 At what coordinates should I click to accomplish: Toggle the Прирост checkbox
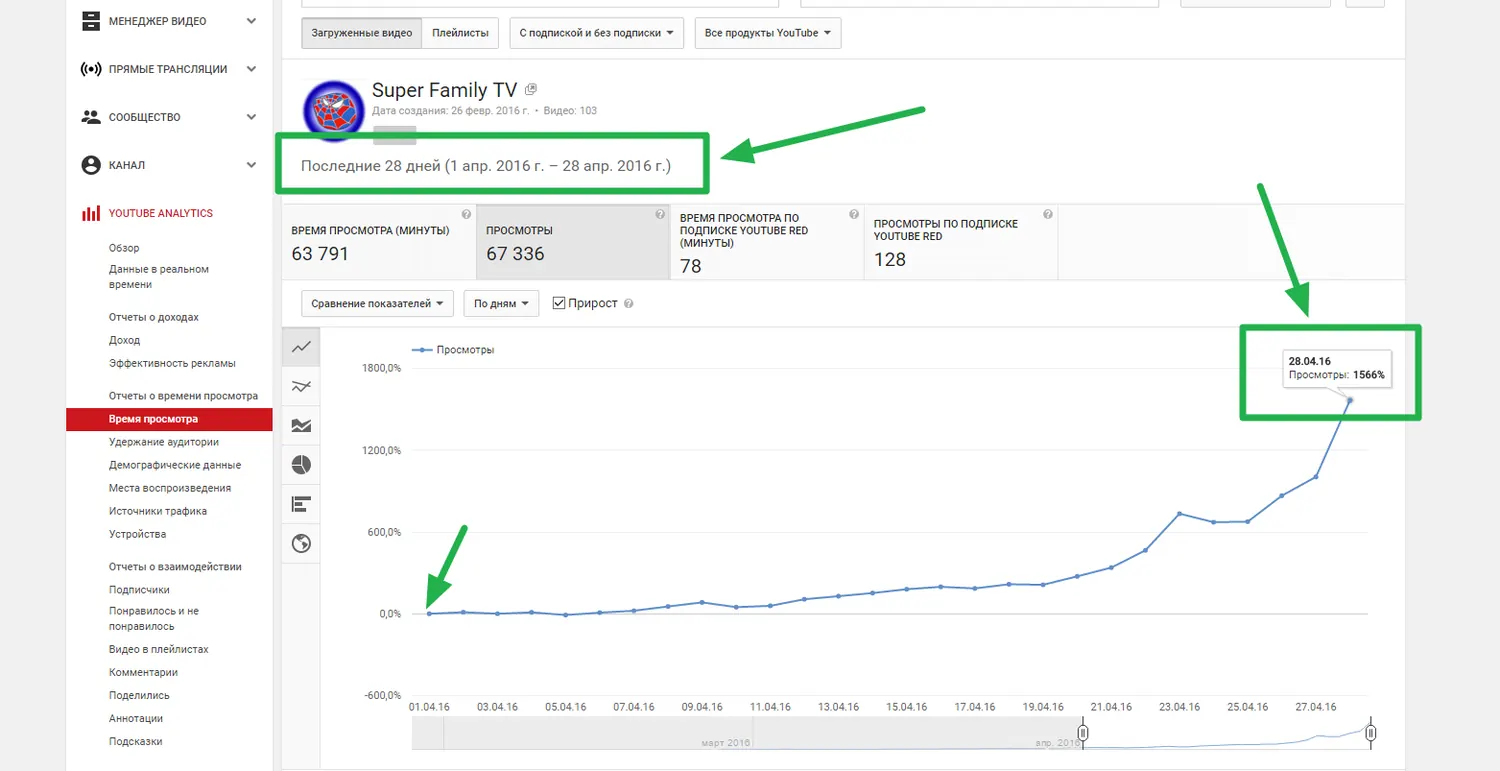coord(559,303)
